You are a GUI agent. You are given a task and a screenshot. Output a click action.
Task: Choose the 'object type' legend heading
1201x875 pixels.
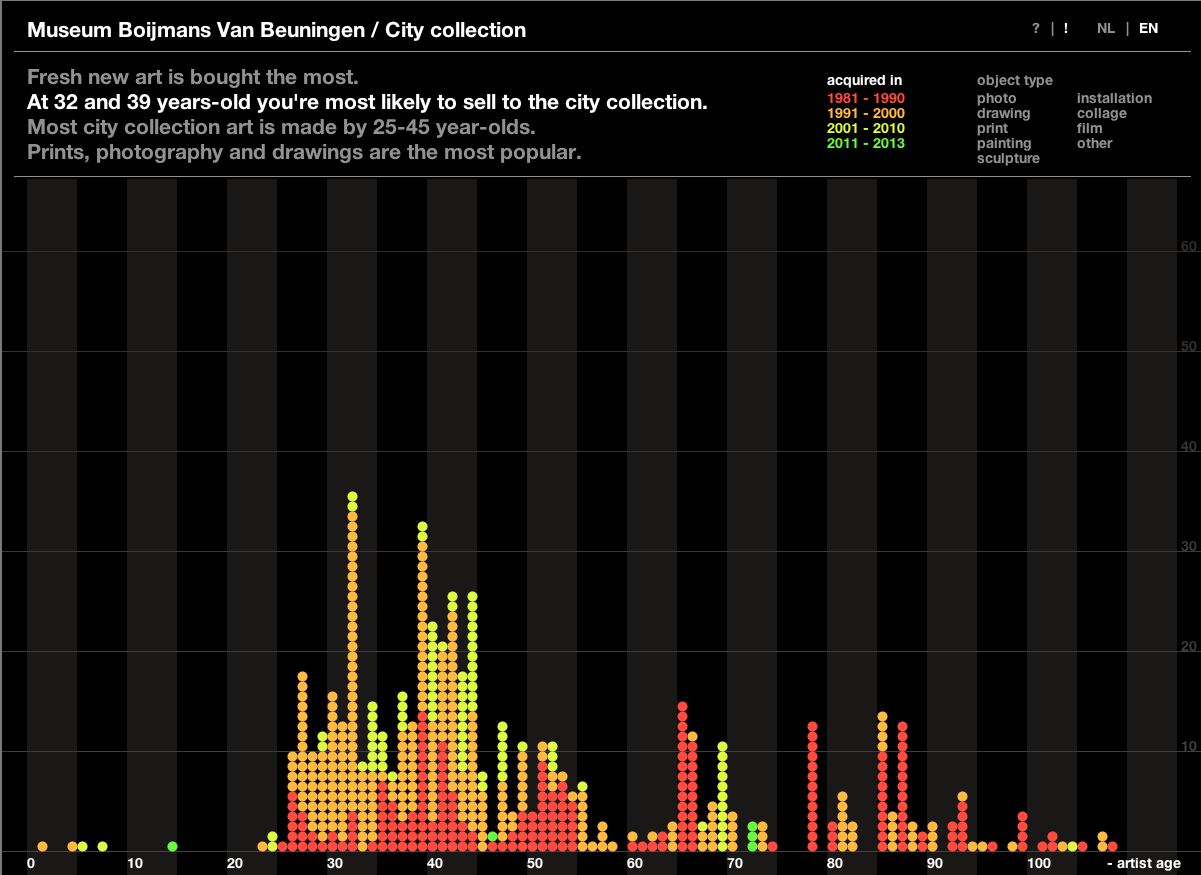click(1014, 81)
